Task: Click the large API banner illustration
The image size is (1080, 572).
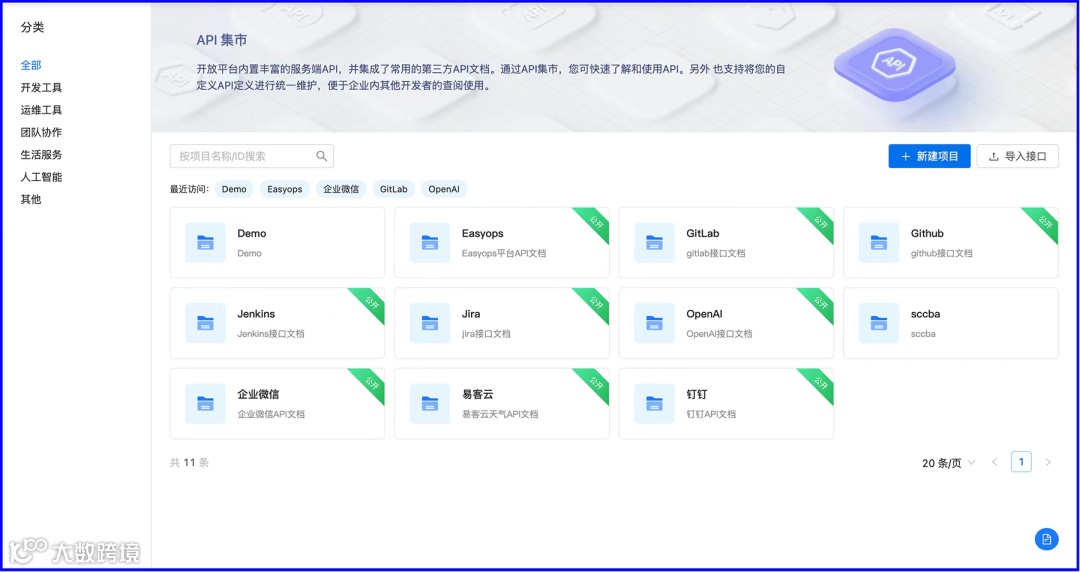Action: tap(894, 65)
